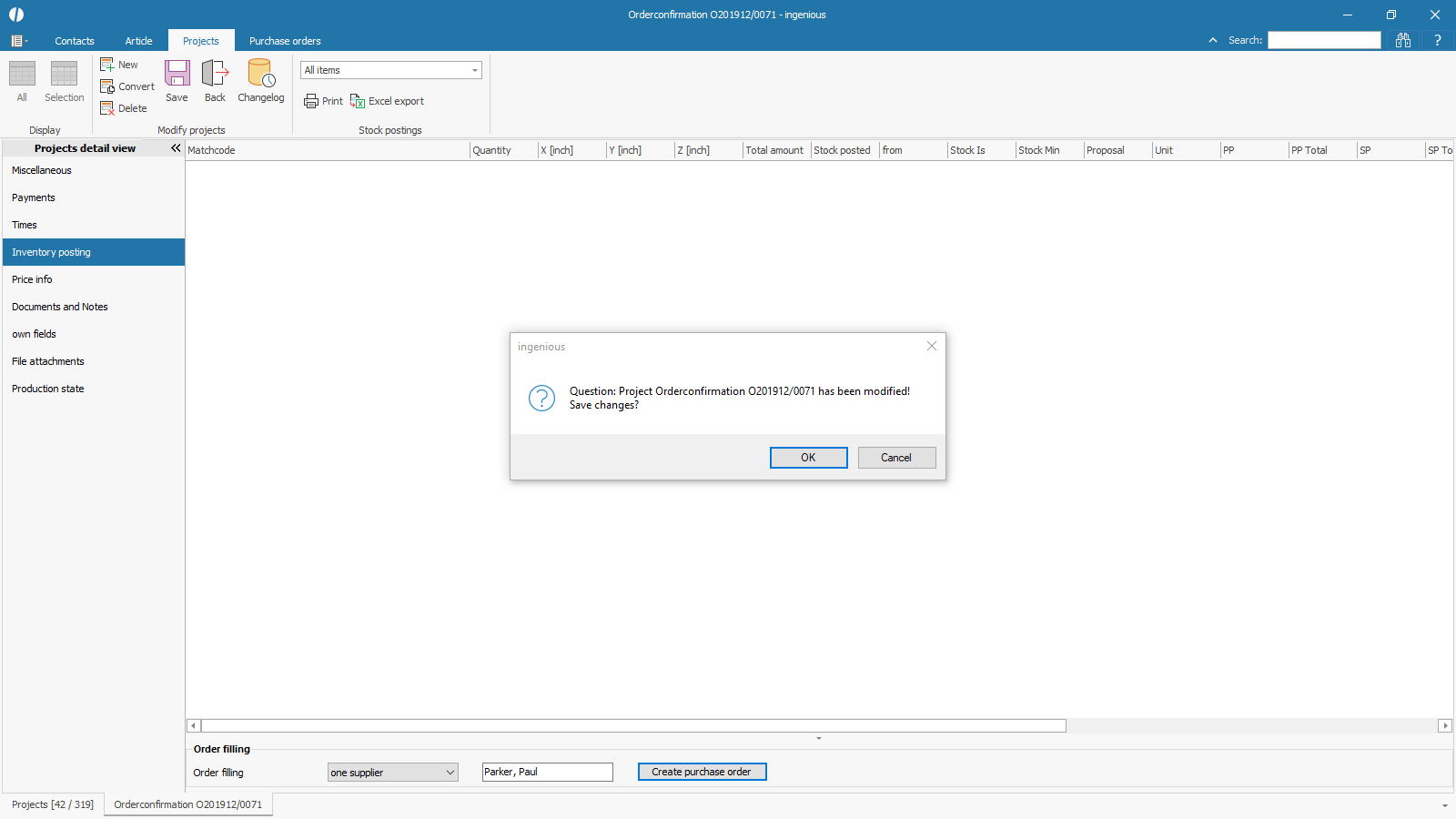This screenshot has height=819, width=1456.
Task: Open the Changelog icon
Action: [x=261, y=74]
